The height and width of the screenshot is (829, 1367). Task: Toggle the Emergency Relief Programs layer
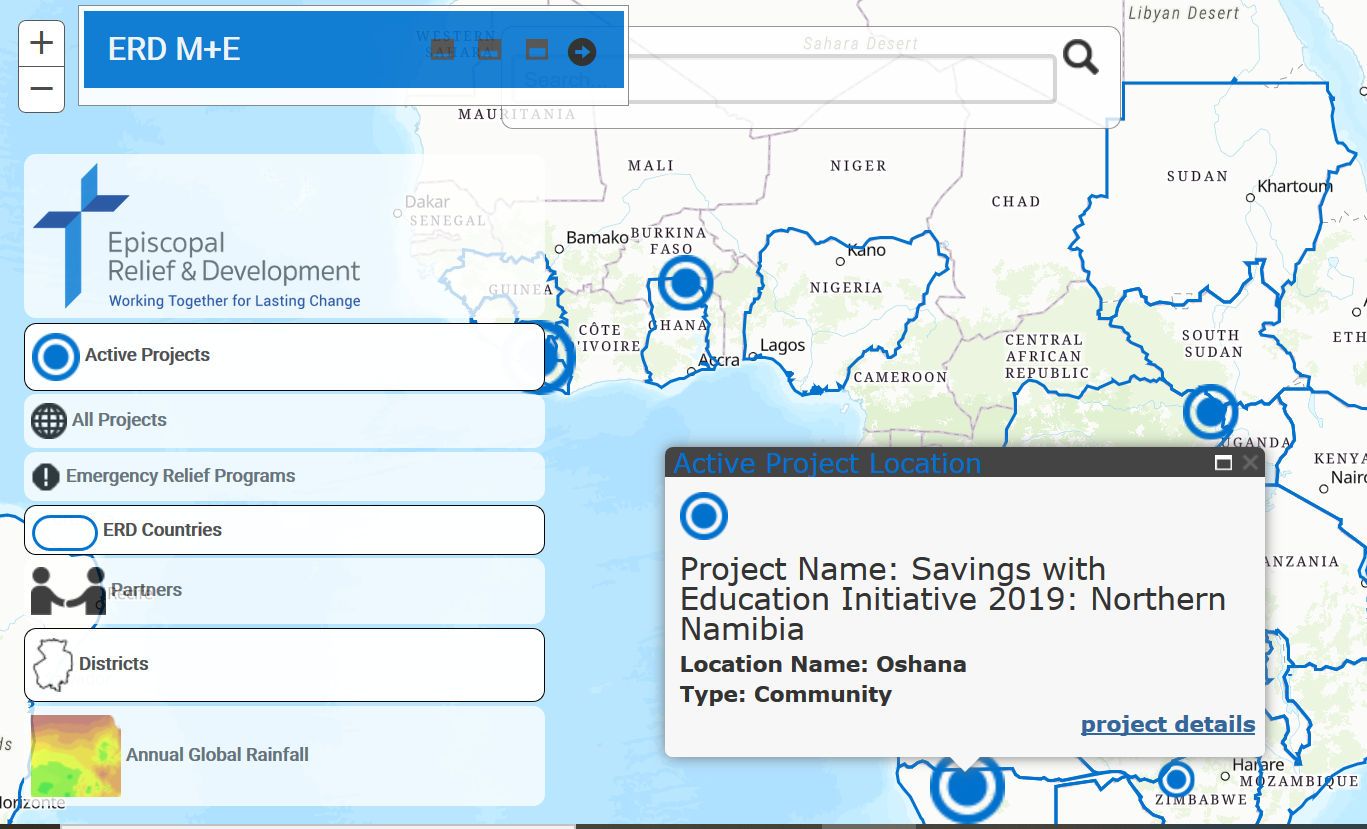click(284, 476)
